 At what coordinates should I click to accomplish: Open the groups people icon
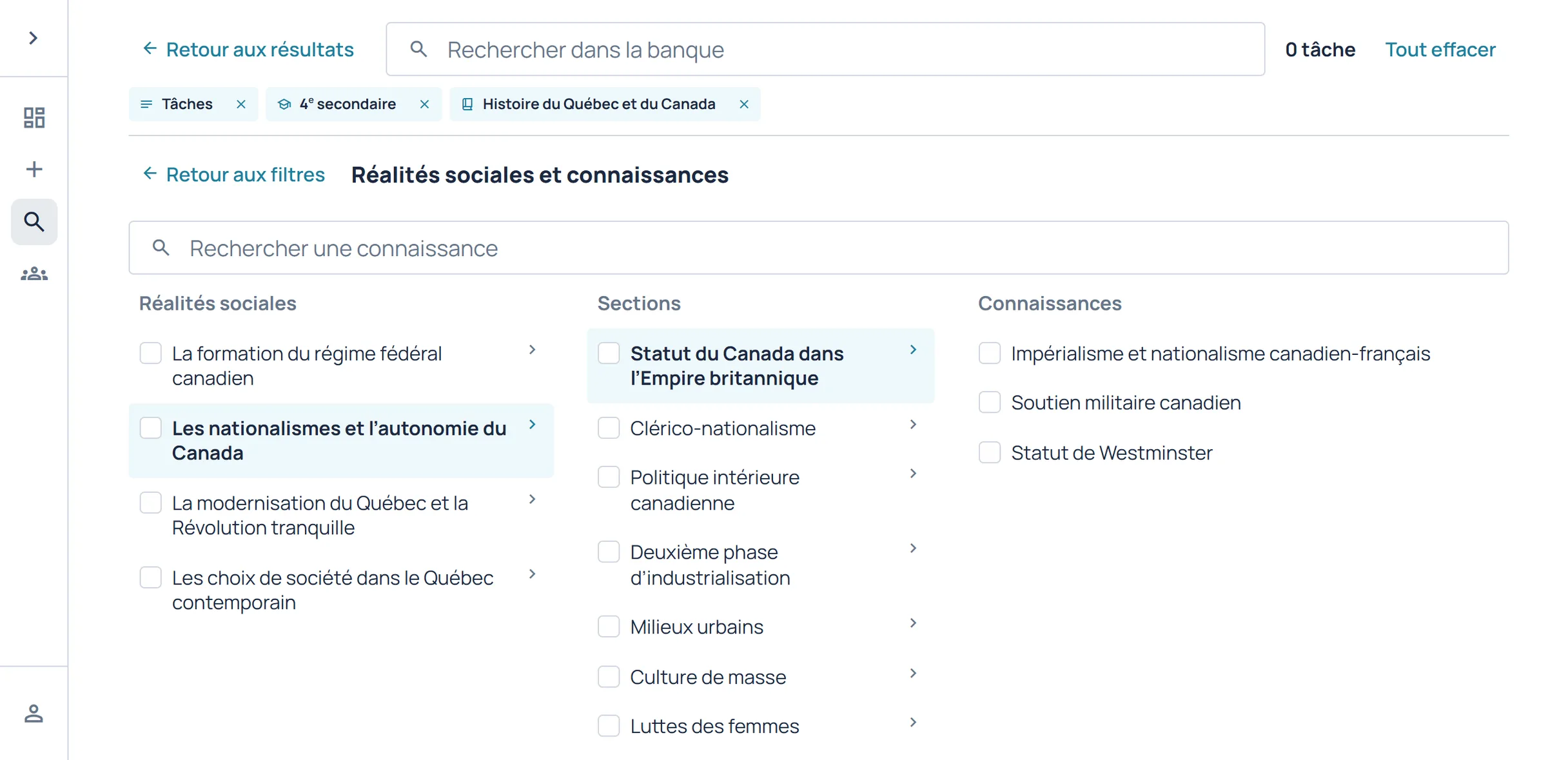click(x=34, y=274)
